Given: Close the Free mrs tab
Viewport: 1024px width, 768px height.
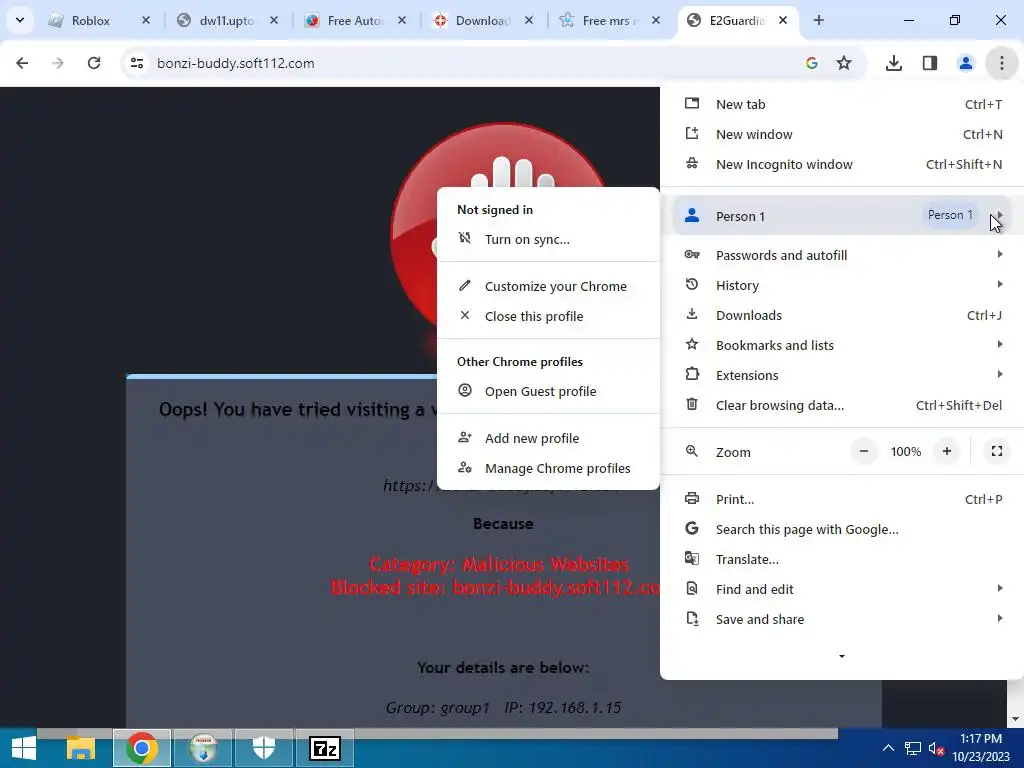Looking at the screenshot, I should coord(656,20).
